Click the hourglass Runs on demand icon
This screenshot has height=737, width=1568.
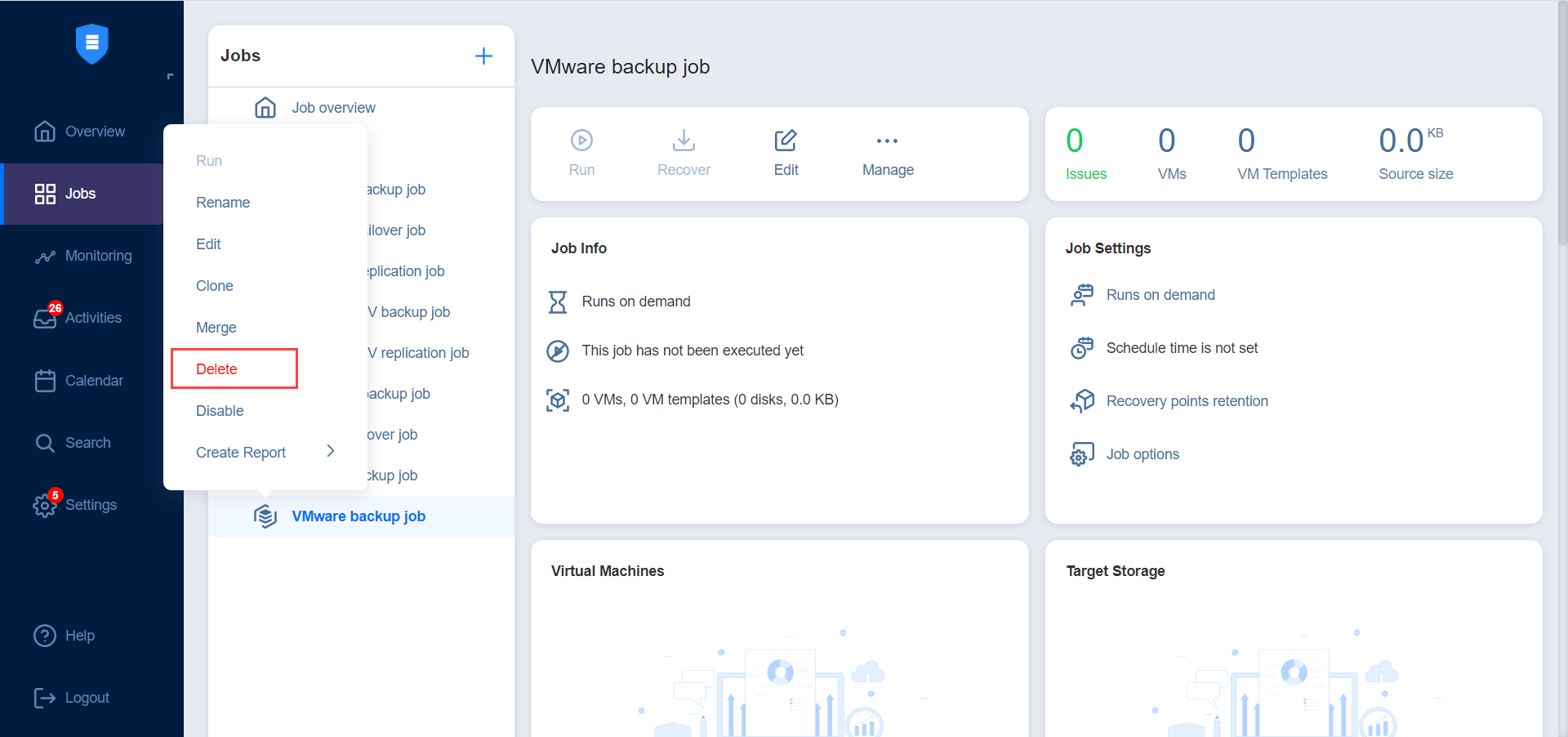(x=557, y=302)
